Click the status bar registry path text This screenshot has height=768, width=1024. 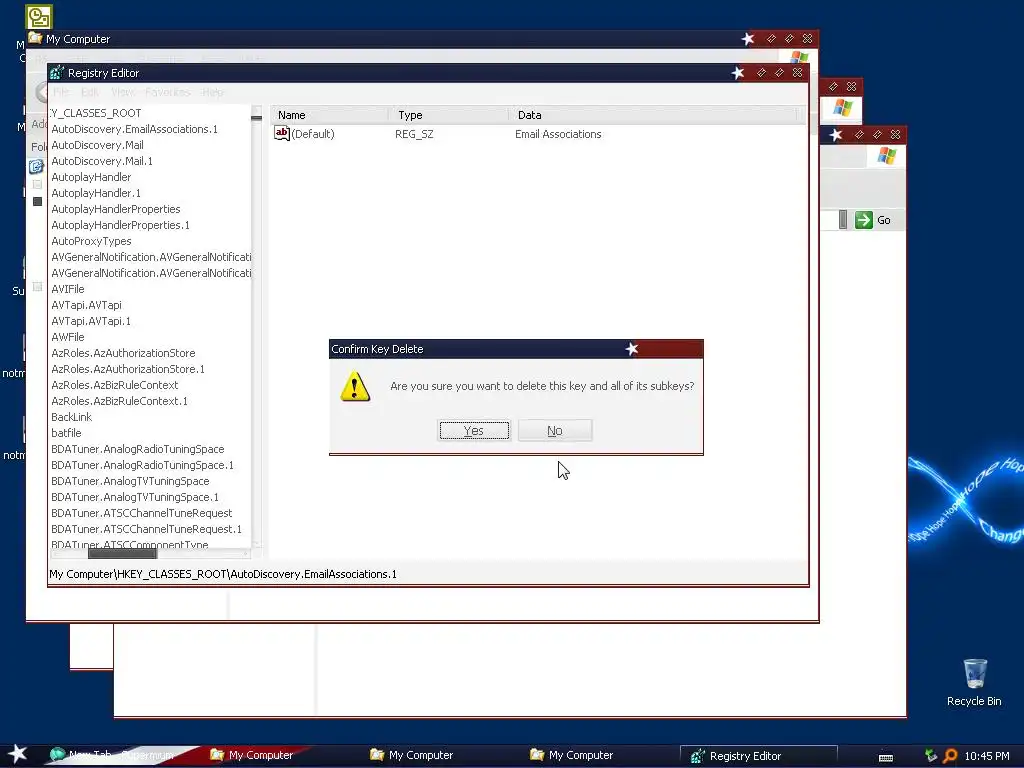pos(223,574)
